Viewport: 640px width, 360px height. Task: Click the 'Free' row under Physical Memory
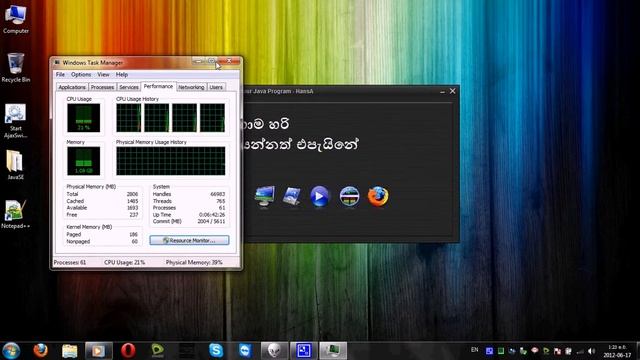(102, 215)
